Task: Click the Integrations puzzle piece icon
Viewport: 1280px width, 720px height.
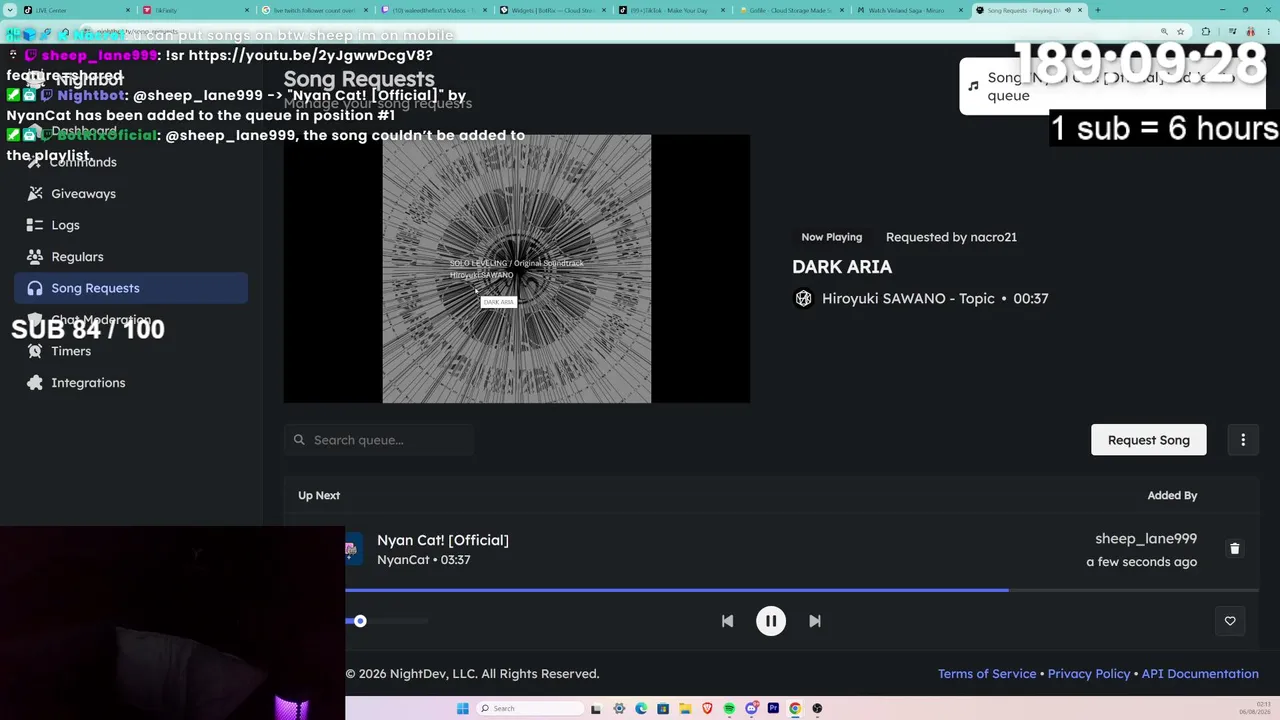Action: pyautogui.click(x=35, y=382)
